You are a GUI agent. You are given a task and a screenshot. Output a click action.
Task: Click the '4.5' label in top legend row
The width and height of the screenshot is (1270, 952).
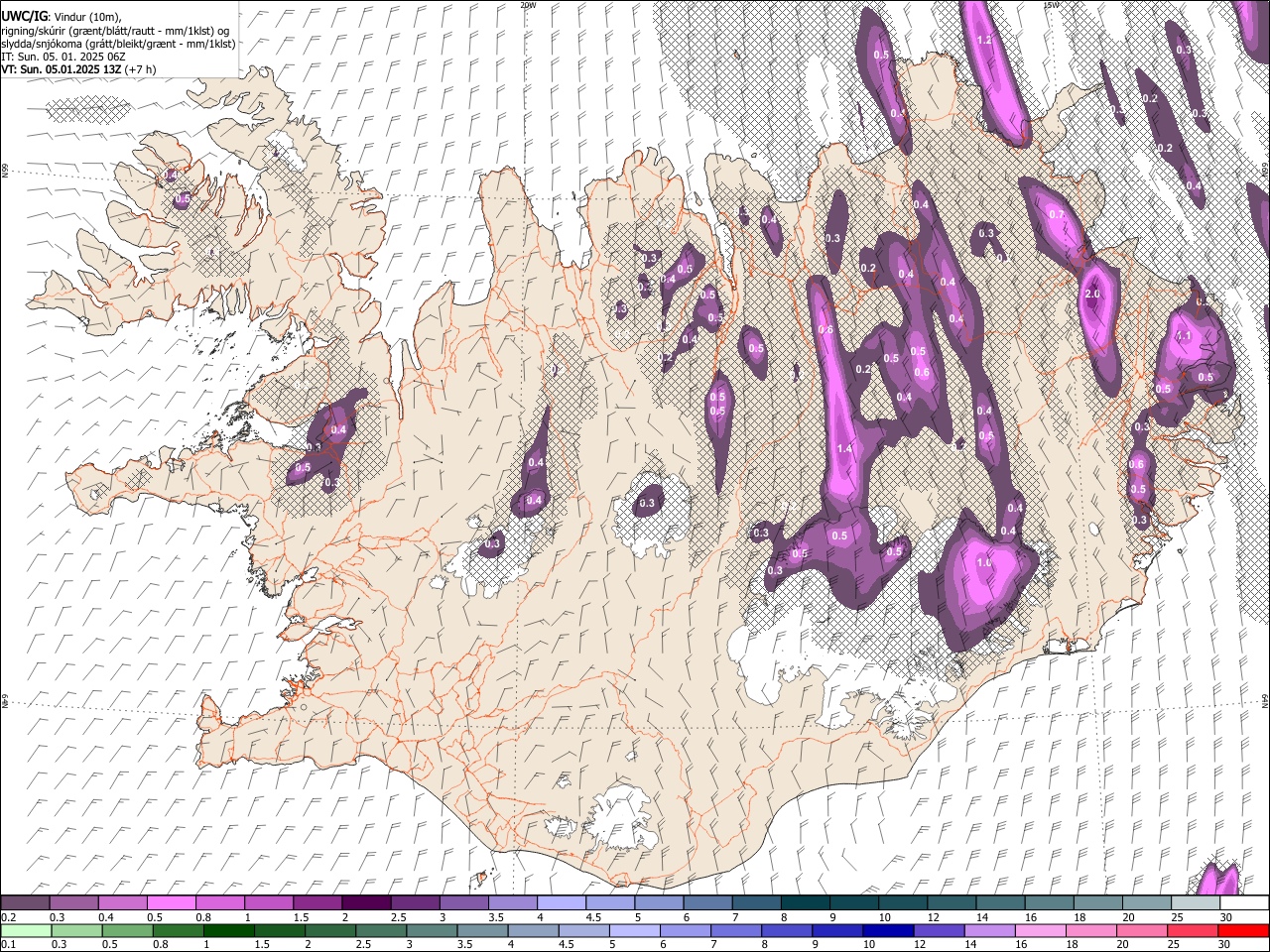[x=593, y=917]
